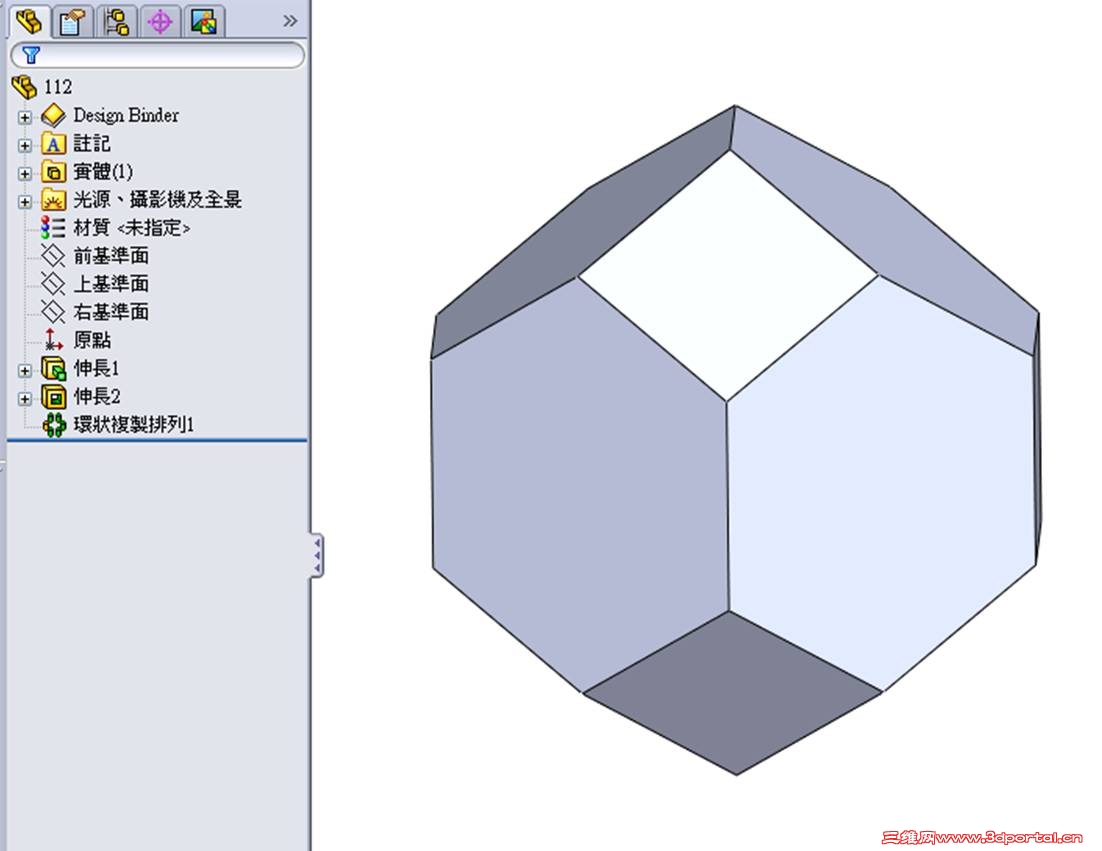Select the 前基準面 plane icon
This screenshot has height=851, width=1102.
tap(53, 256)
